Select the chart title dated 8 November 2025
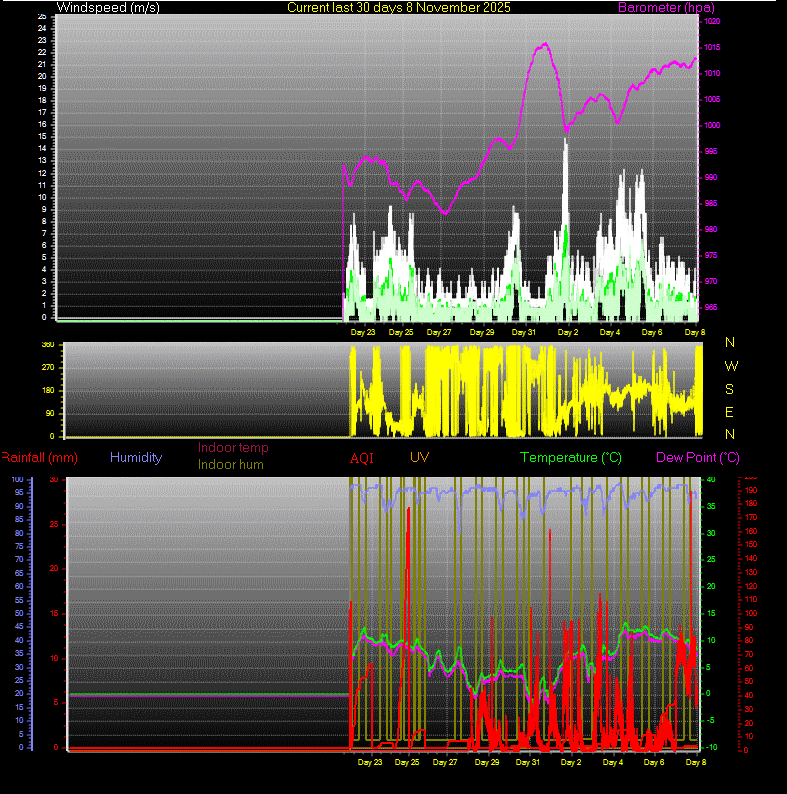 coord(398,7)
